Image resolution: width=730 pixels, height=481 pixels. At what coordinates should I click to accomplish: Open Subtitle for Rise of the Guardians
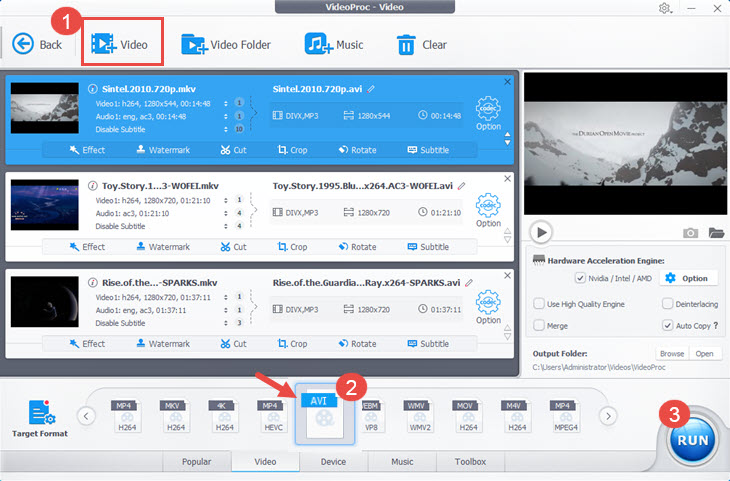pyautogui.click(x=428, y=344)
